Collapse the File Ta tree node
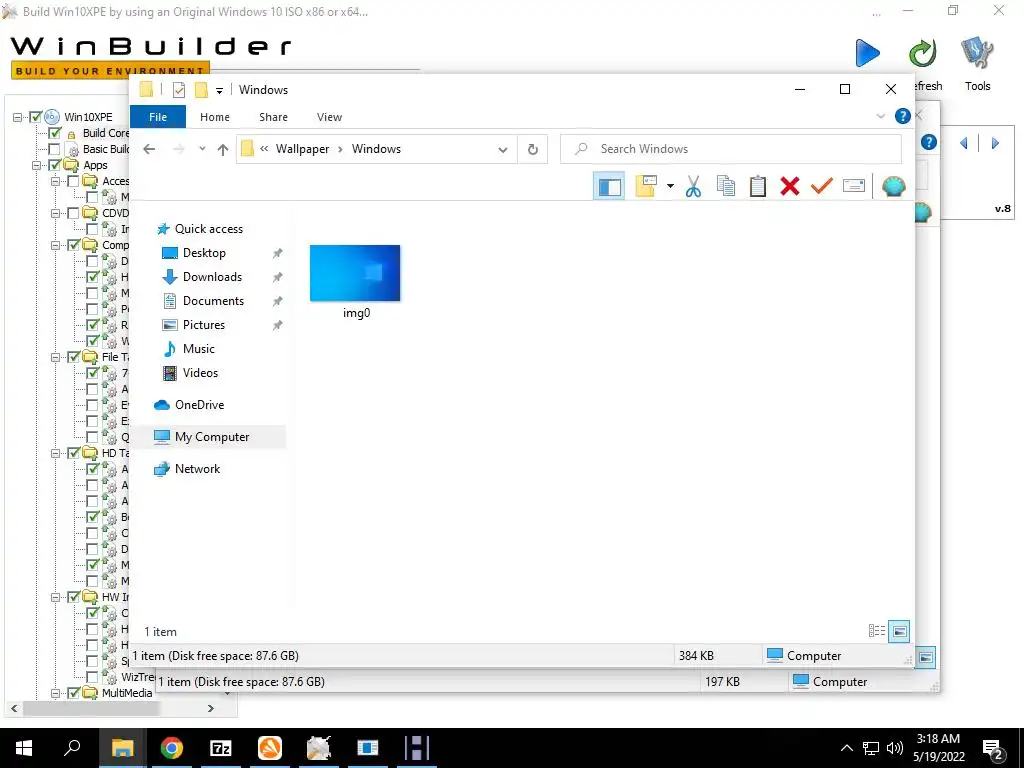 click(x=56, y=357)
